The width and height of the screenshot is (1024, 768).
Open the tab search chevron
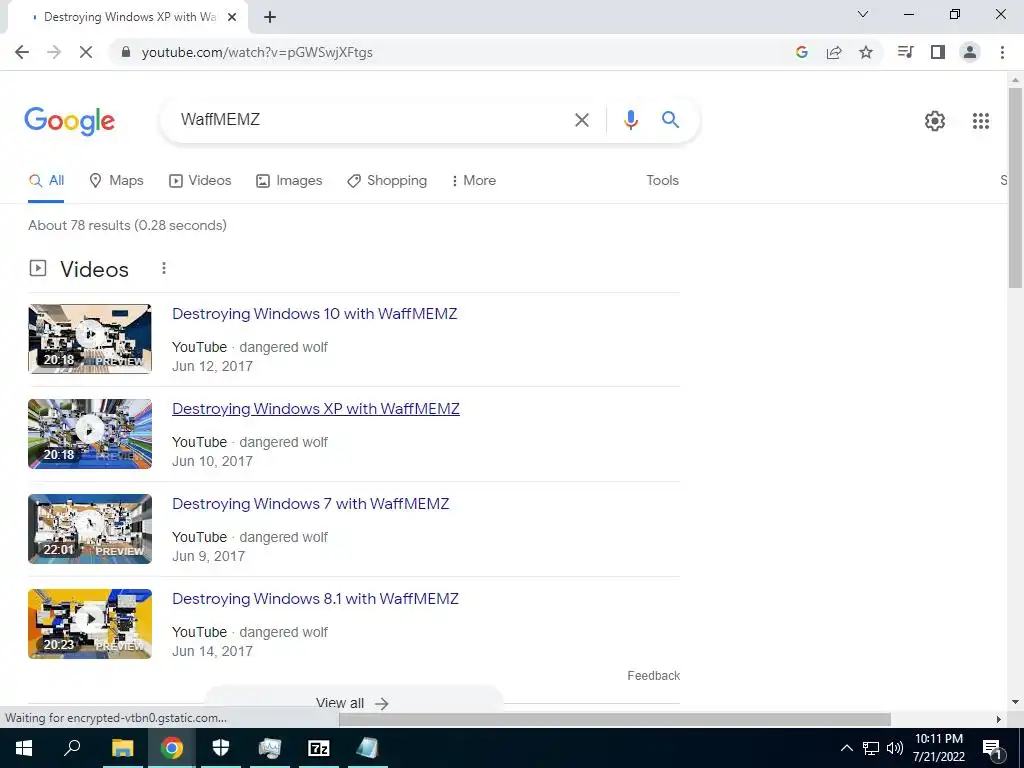coord(863,14)
